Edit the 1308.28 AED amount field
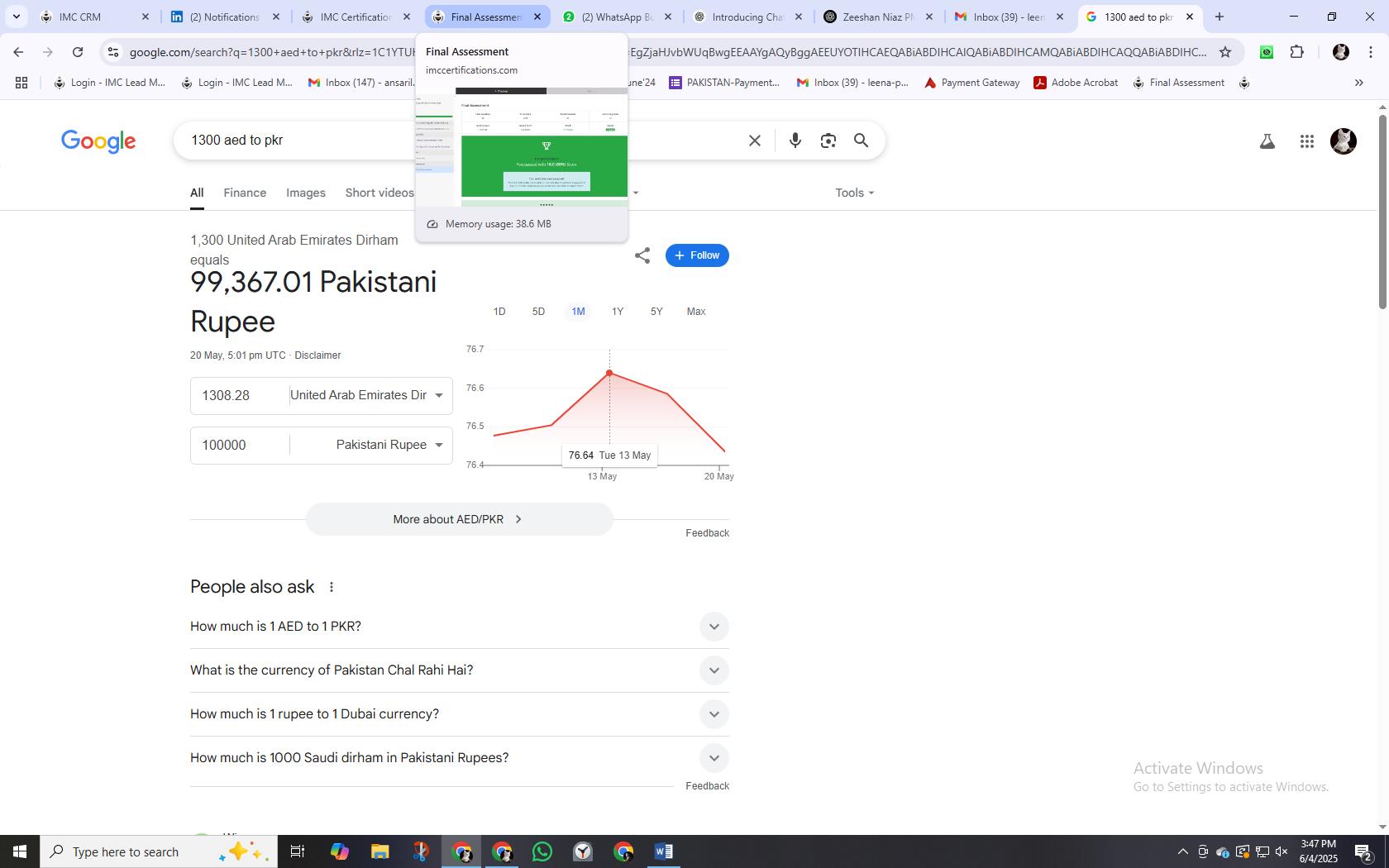The image size is (1389, 868). click(240, 395)
